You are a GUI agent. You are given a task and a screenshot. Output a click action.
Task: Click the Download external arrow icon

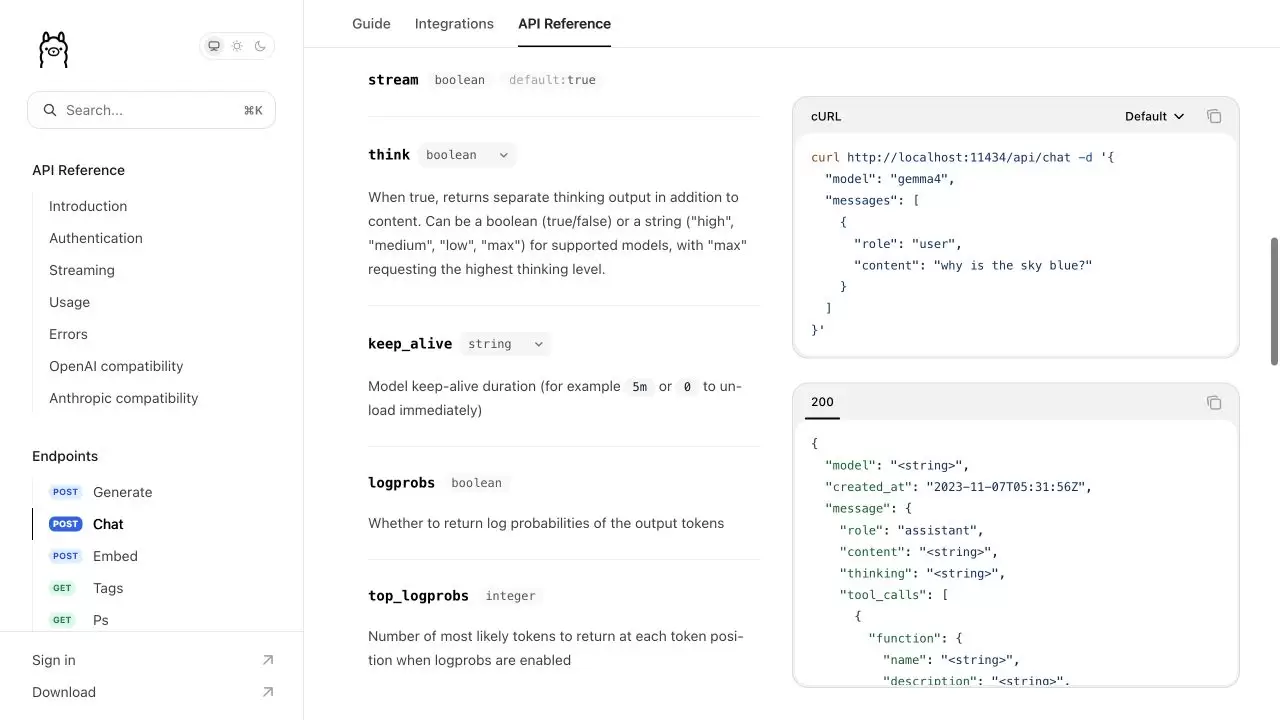[x=267, y=692]
